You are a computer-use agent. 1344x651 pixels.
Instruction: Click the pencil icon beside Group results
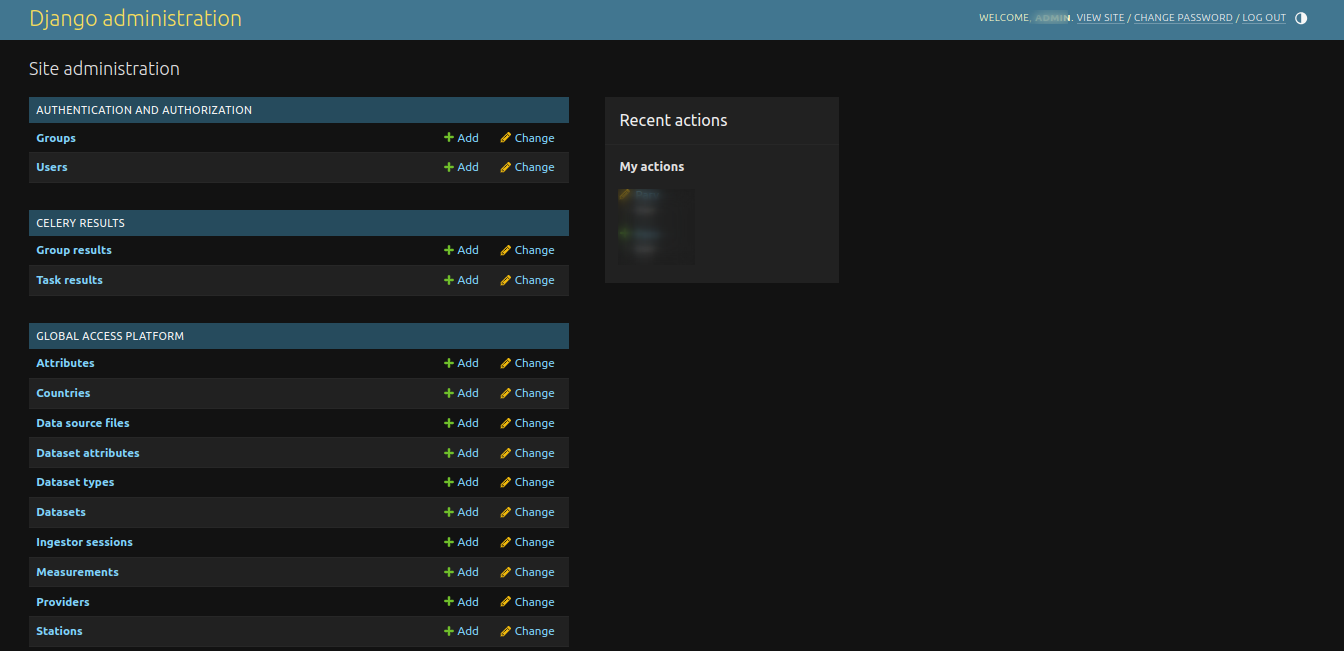[508, 250]
